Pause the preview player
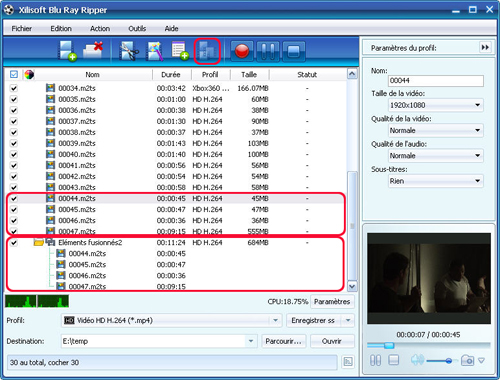The width and height of the screenshot is (500, 380). 375,360
